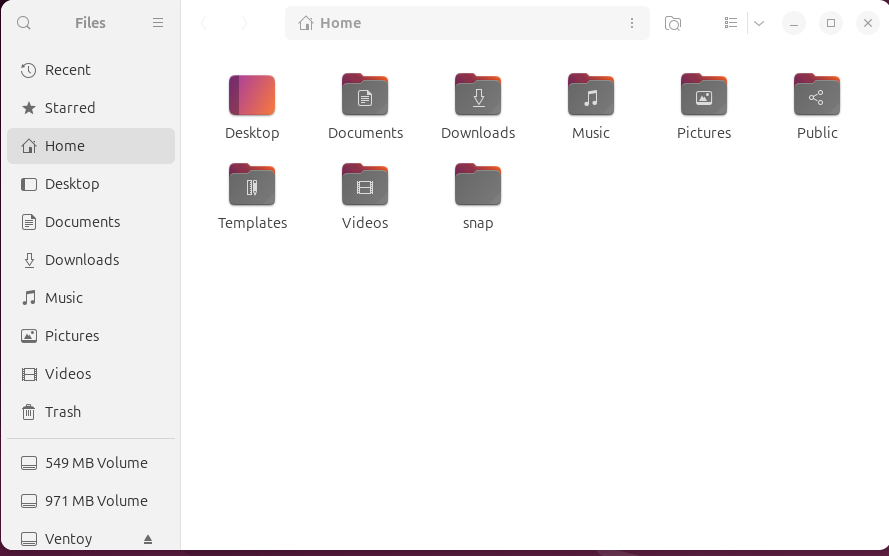Click the Home path bar button
The image size is (889, 556).
pos(331,23)
